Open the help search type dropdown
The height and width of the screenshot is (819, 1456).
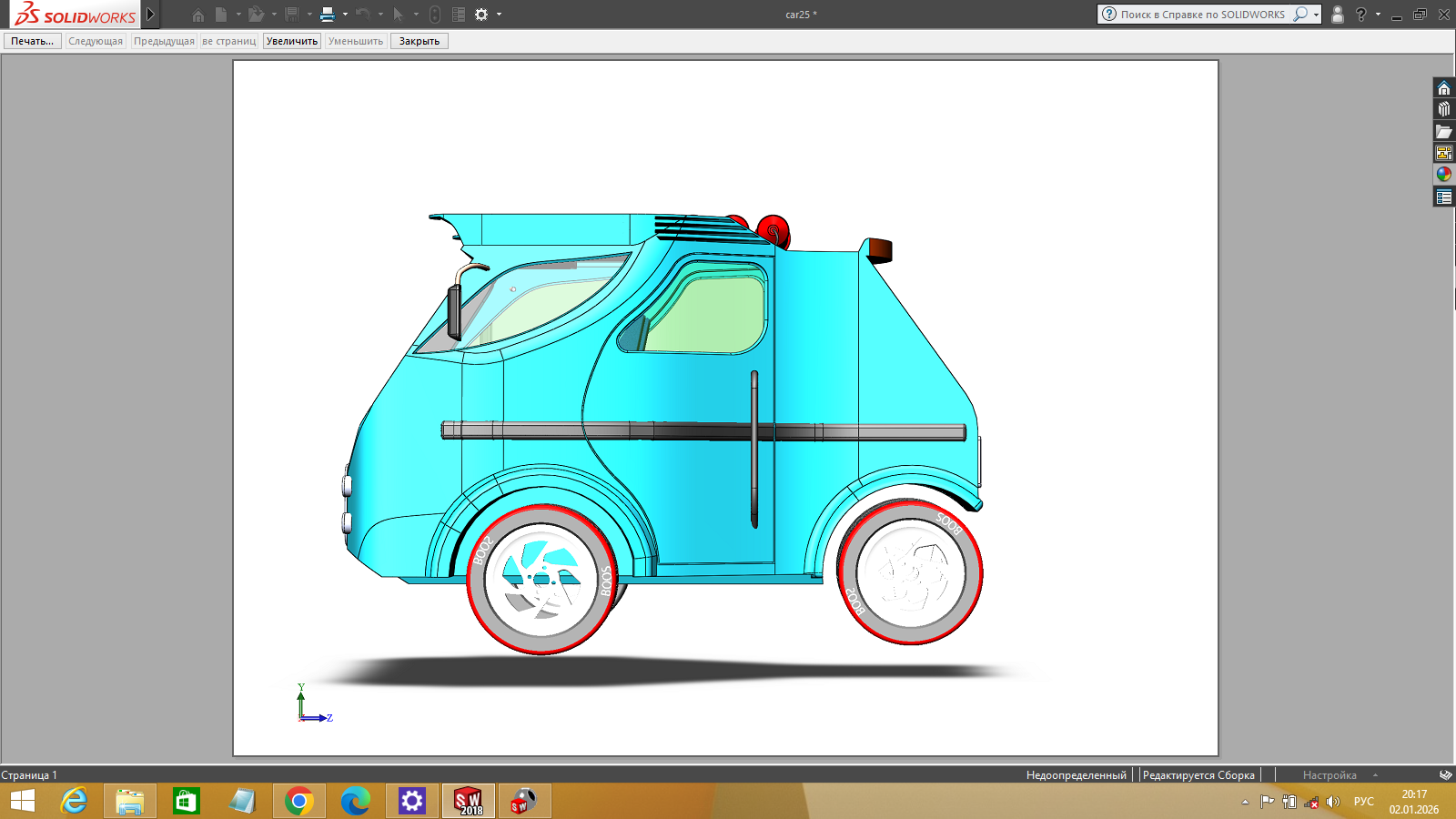1316,15
